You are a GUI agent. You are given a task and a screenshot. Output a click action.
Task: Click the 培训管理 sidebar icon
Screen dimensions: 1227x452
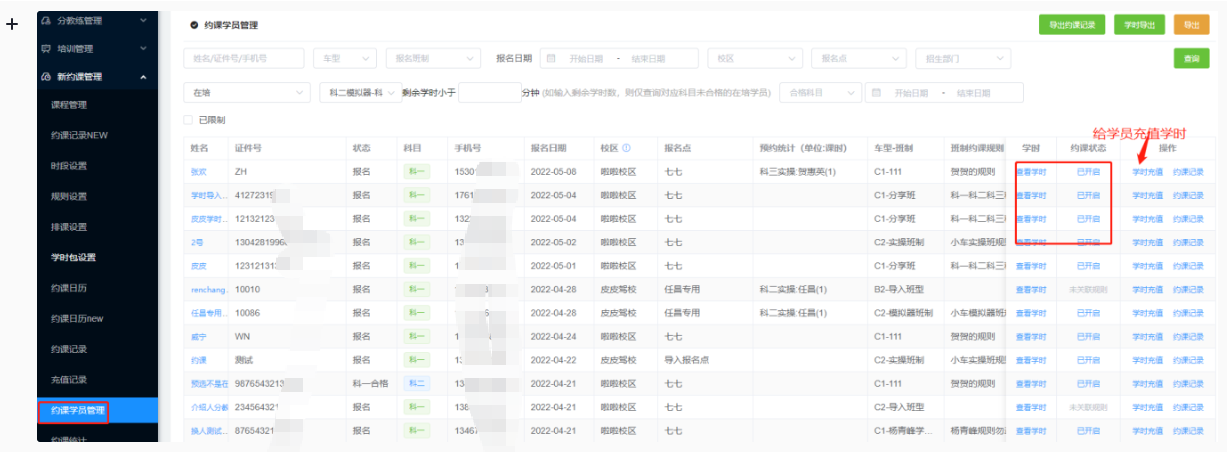[x=46, y=48]
